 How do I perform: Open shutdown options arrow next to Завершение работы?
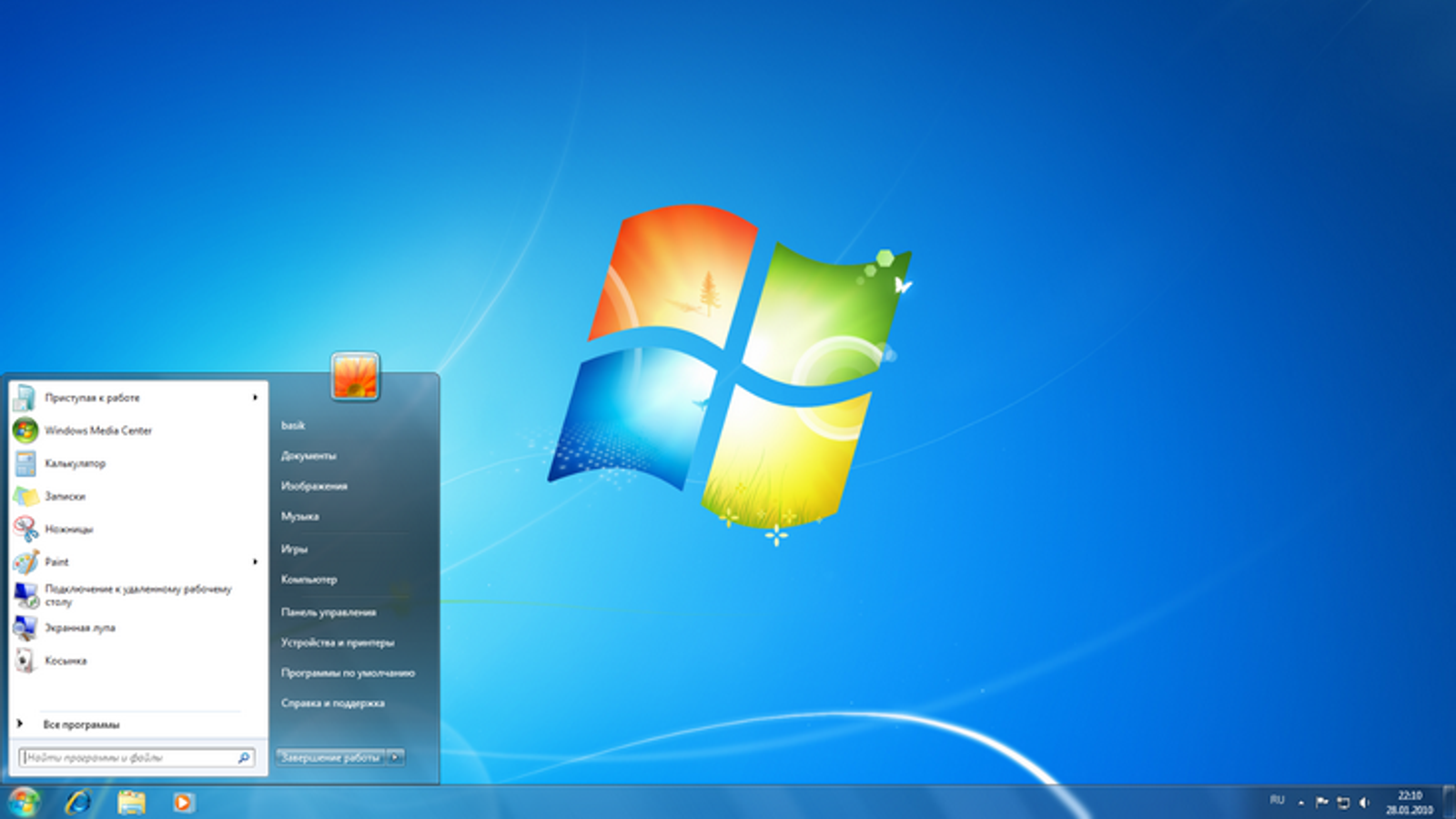tap(395, 757)
